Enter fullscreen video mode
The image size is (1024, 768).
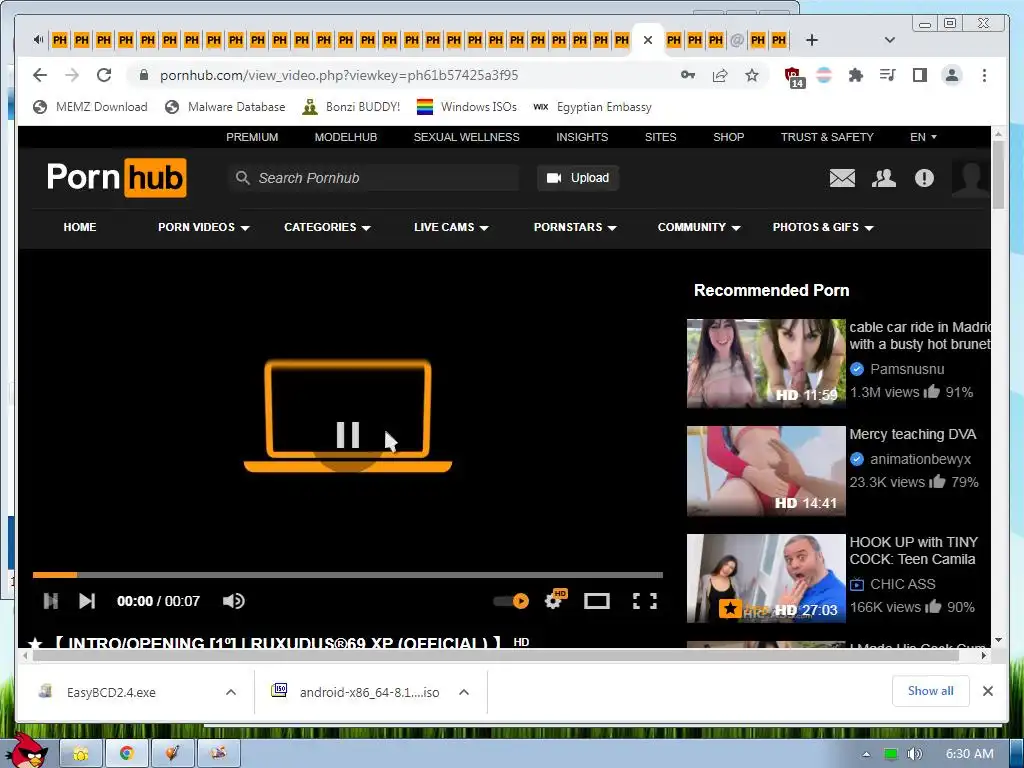645,601
